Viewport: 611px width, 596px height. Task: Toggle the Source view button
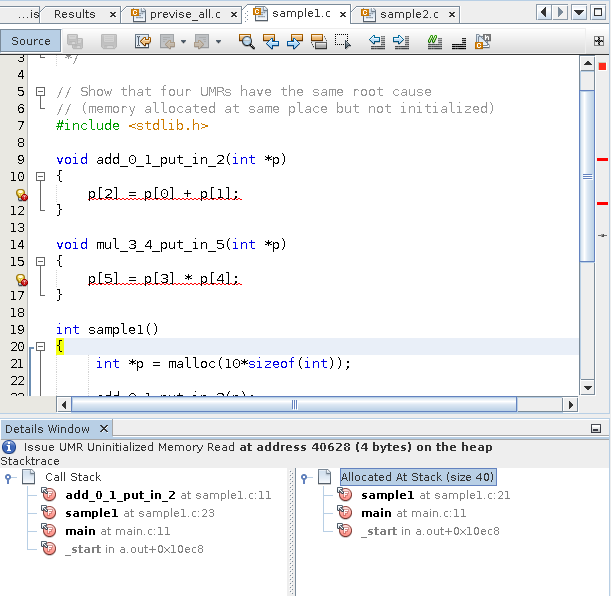tap(30, 41)
